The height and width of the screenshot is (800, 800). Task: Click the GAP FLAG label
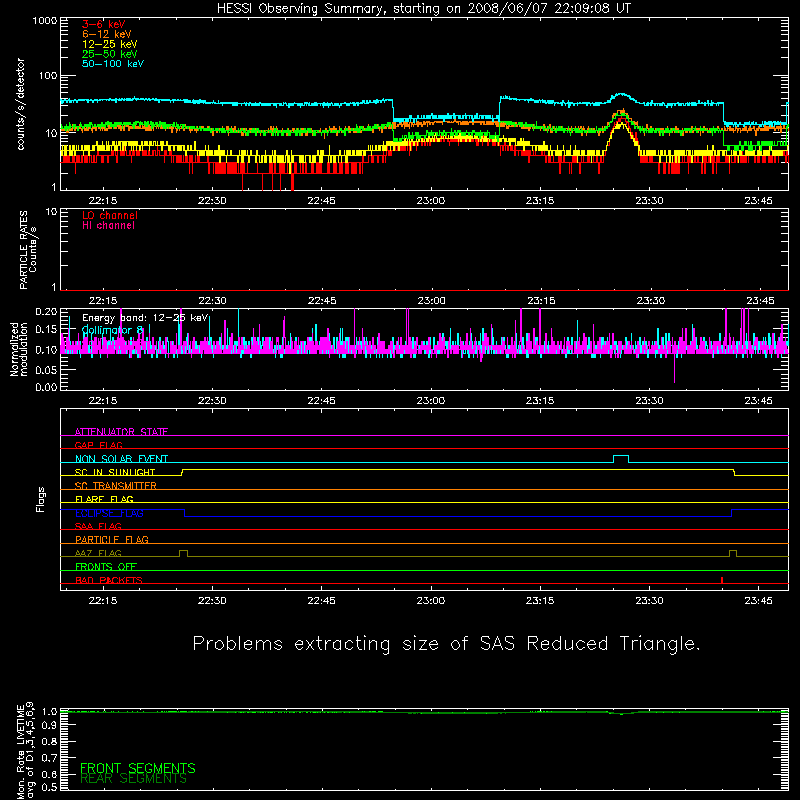[x=98, y=445]
